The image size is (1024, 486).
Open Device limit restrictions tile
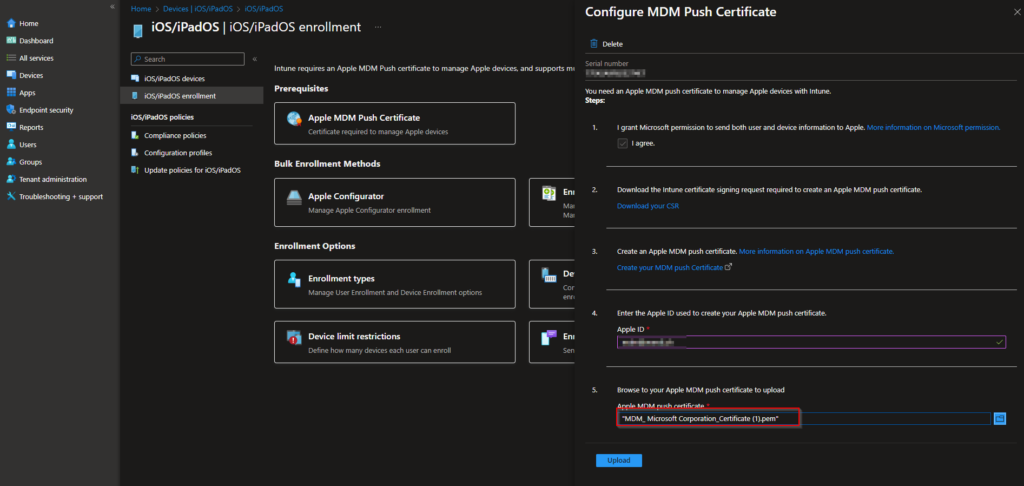pos(394,342)
